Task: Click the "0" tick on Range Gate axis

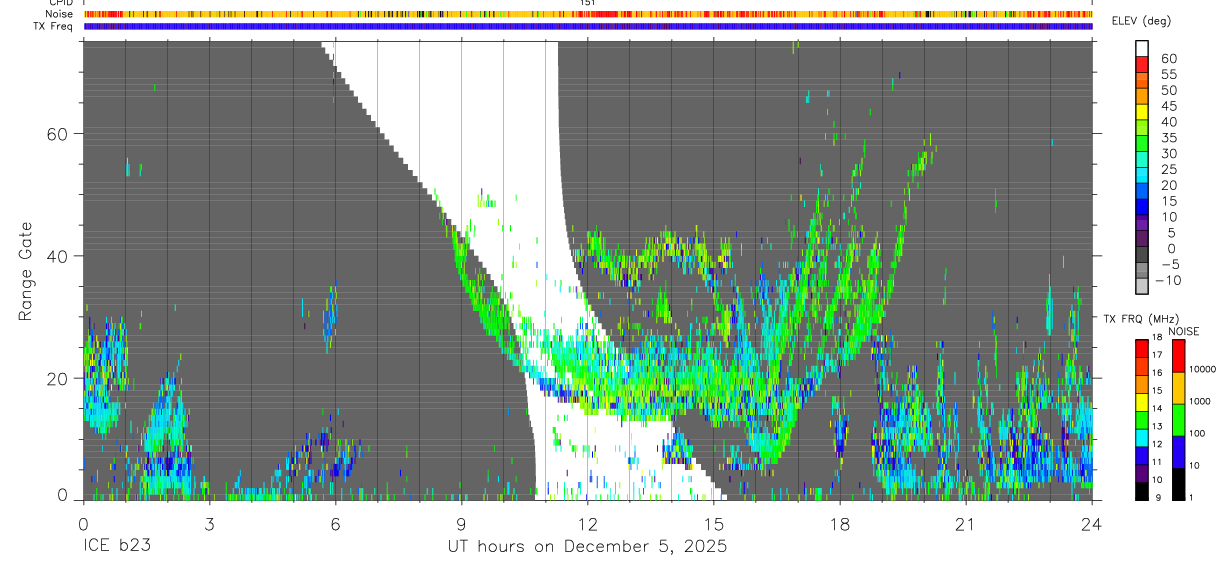Action: [x=63, y=495]
